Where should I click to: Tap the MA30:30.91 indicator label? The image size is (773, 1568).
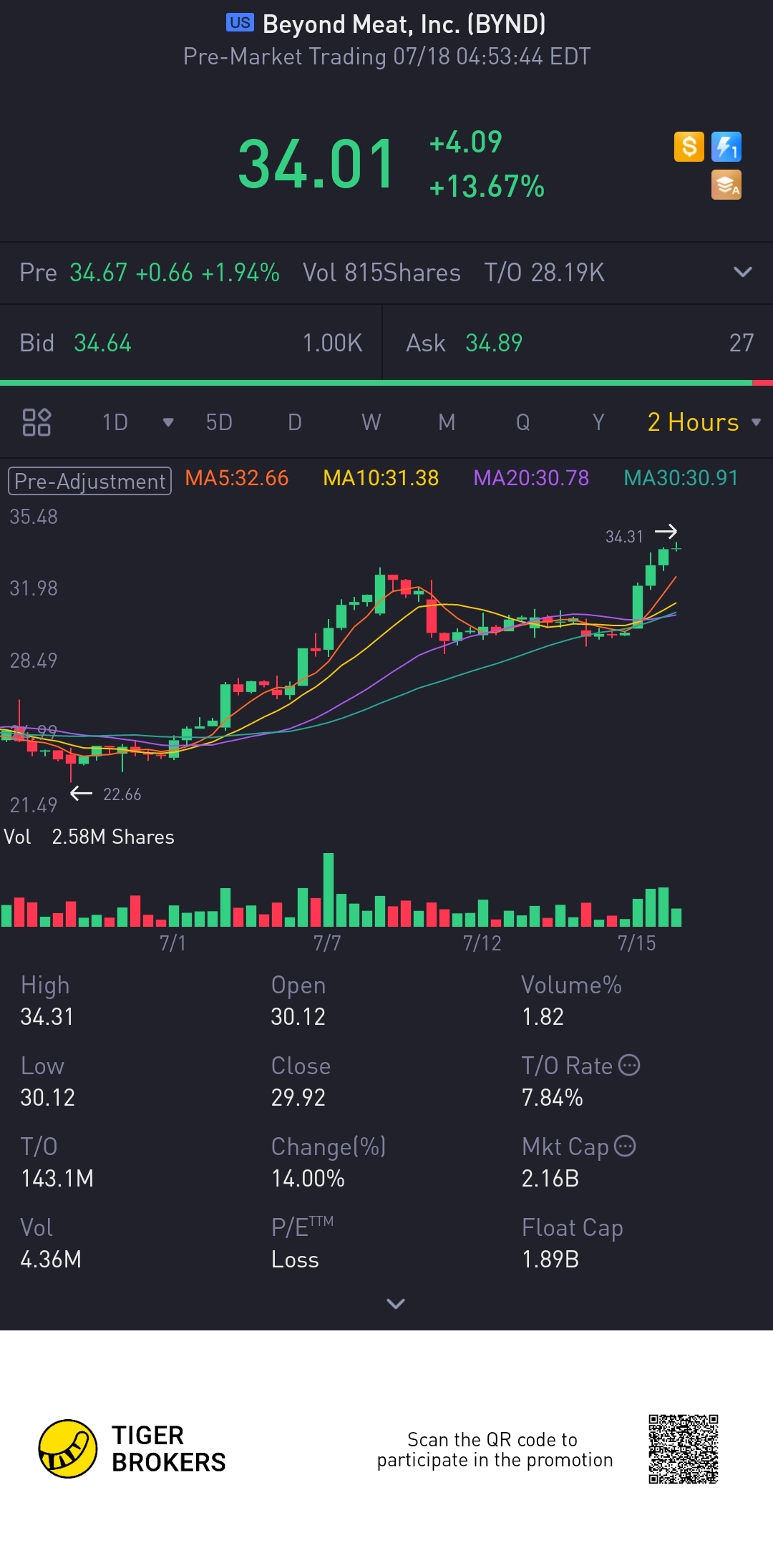click(681, 478)
